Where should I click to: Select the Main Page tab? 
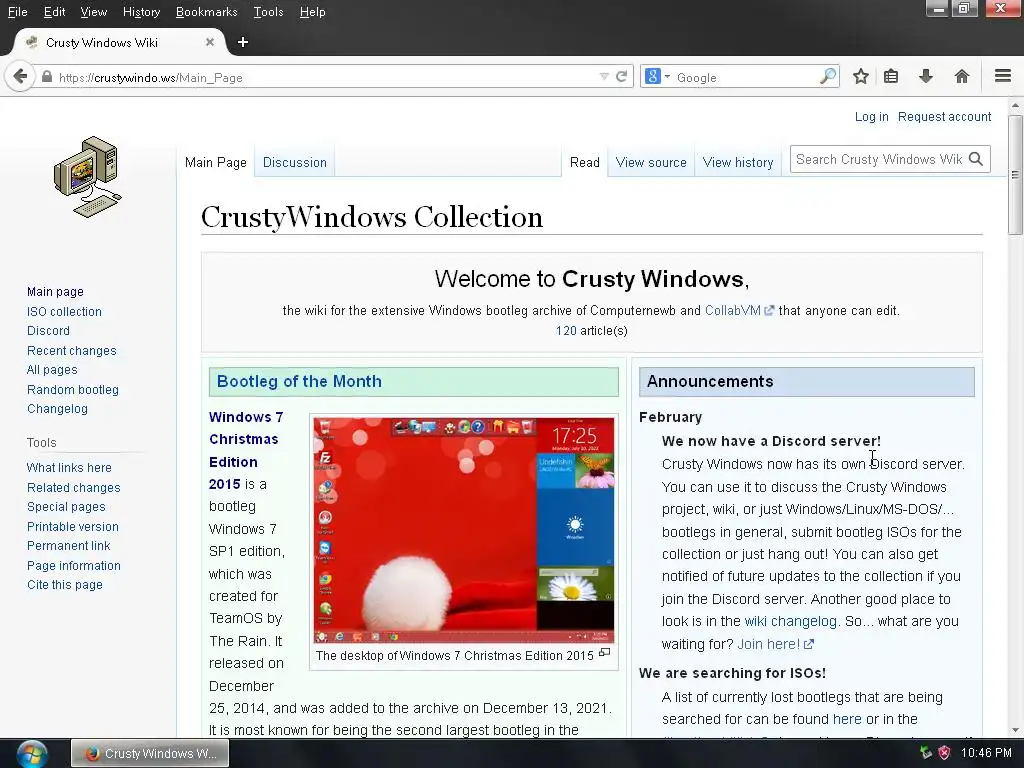click(216, 163)
